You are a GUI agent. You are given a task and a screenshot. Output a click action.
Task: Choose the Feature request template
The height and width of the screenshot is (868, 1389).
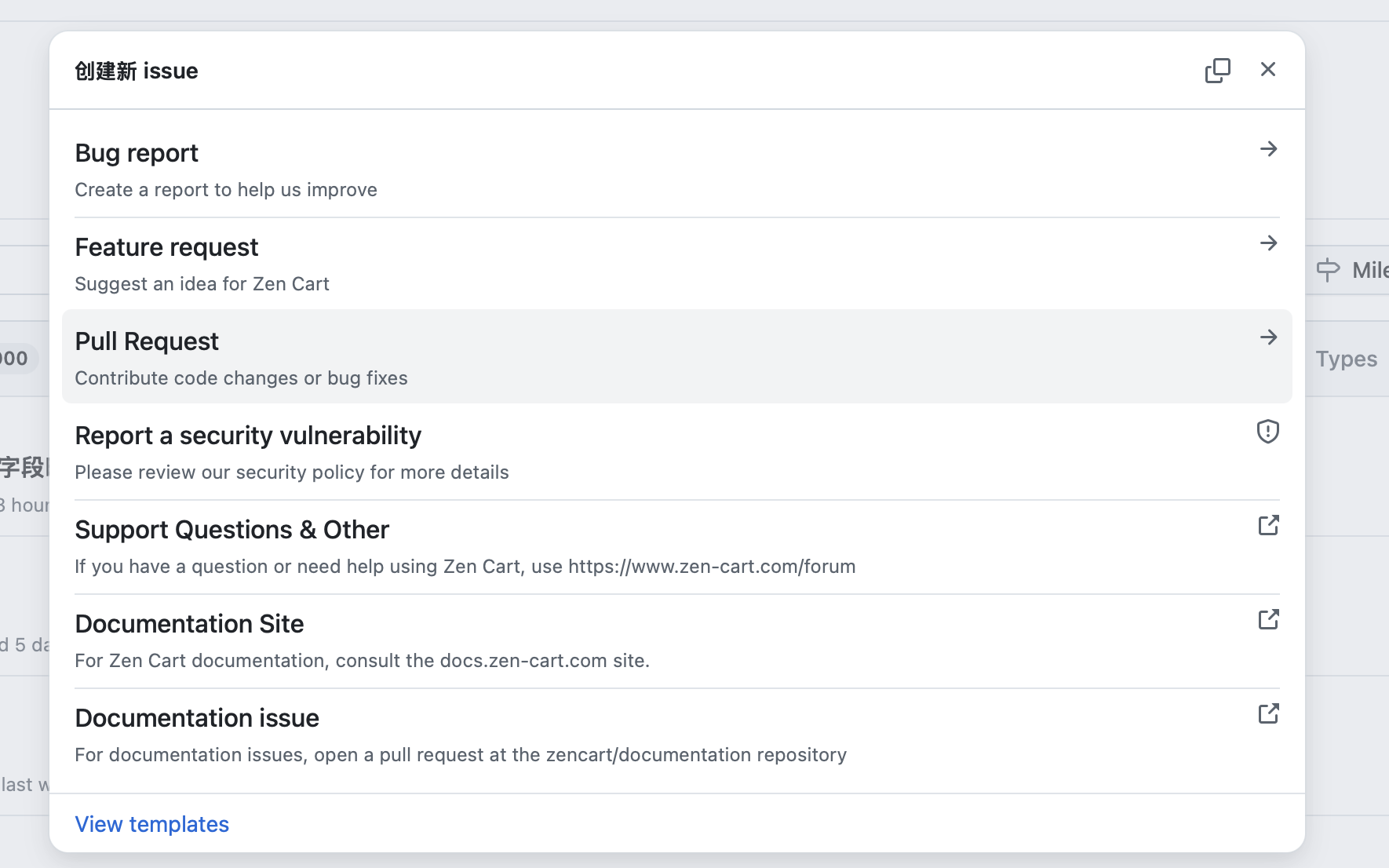click(x=676, y=264)
